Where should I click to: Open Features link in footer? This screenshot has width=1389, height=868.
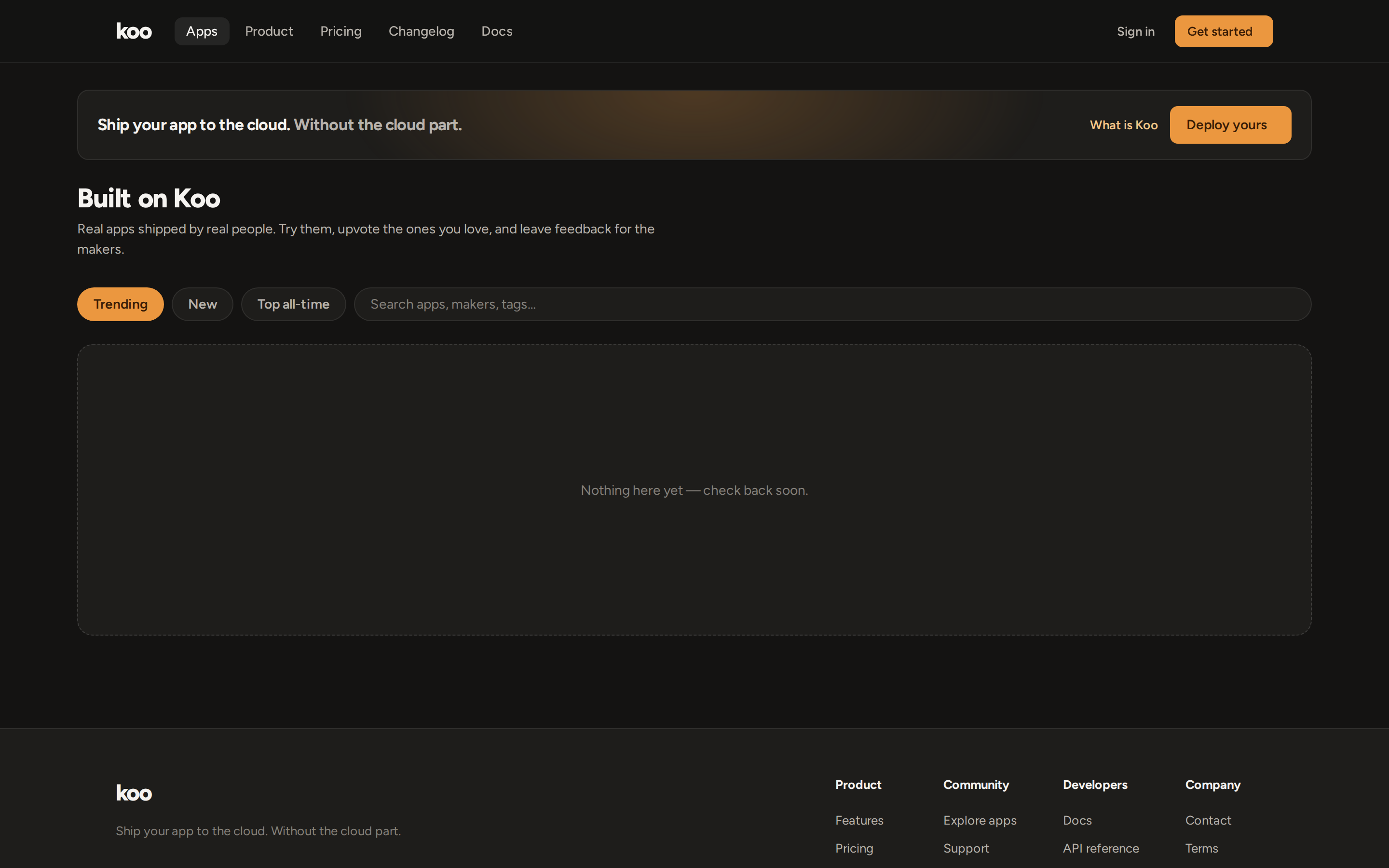[859, 820]
